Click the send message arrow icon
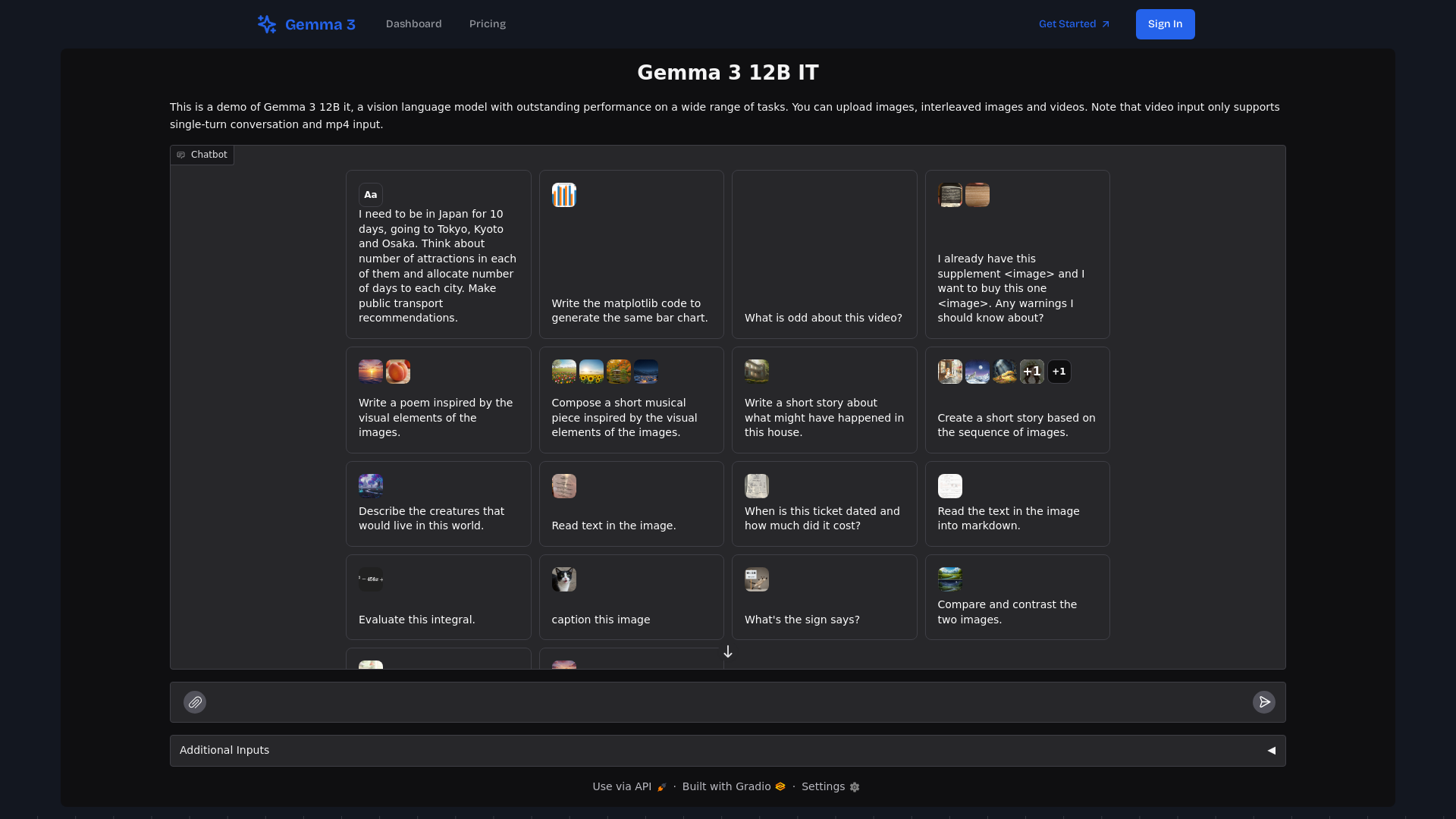The height and width of the screenshot is (819, 1456). click(1263, 702)
